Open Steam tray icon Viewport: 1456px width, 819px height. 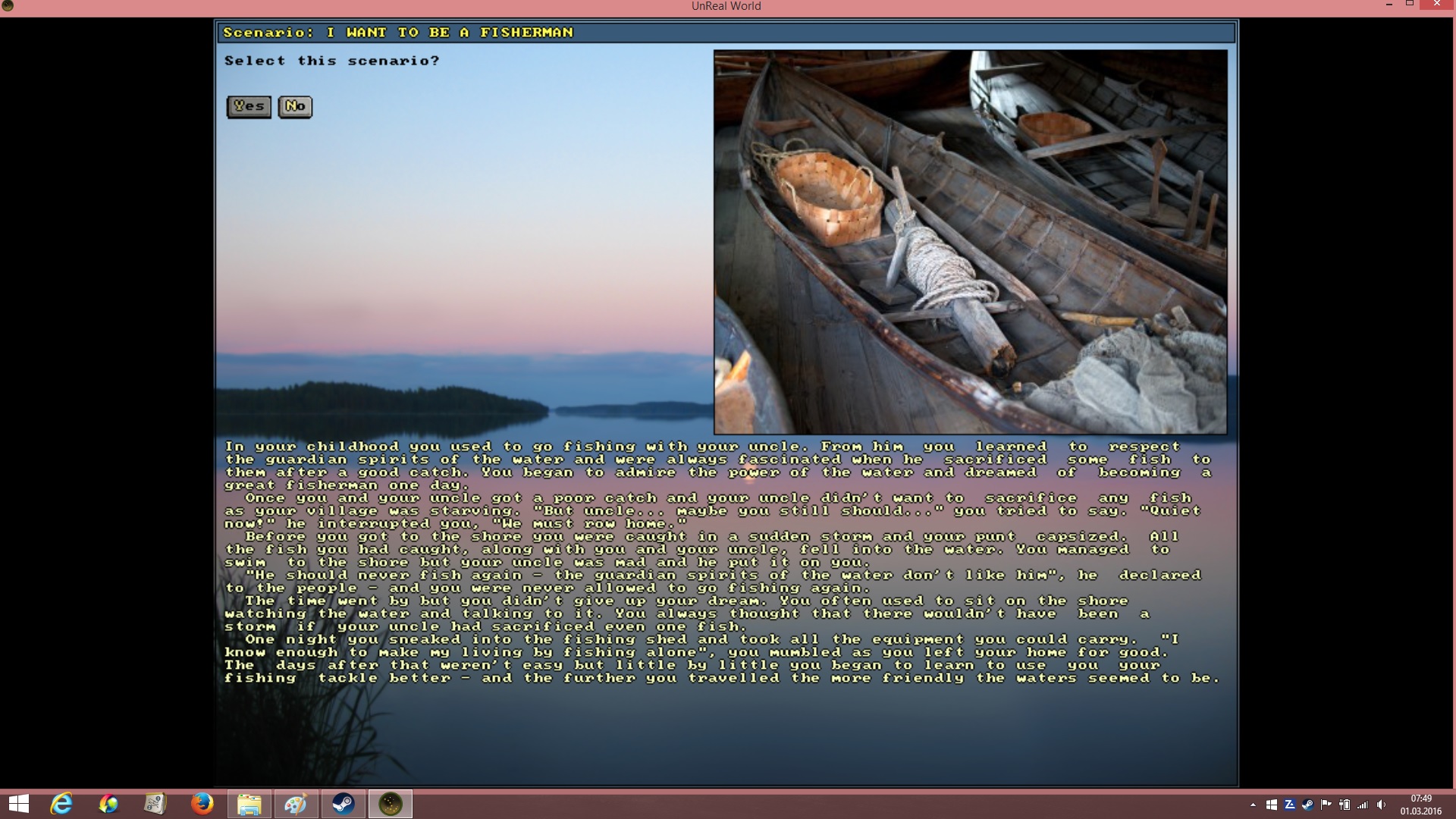tap(1308, 805)
